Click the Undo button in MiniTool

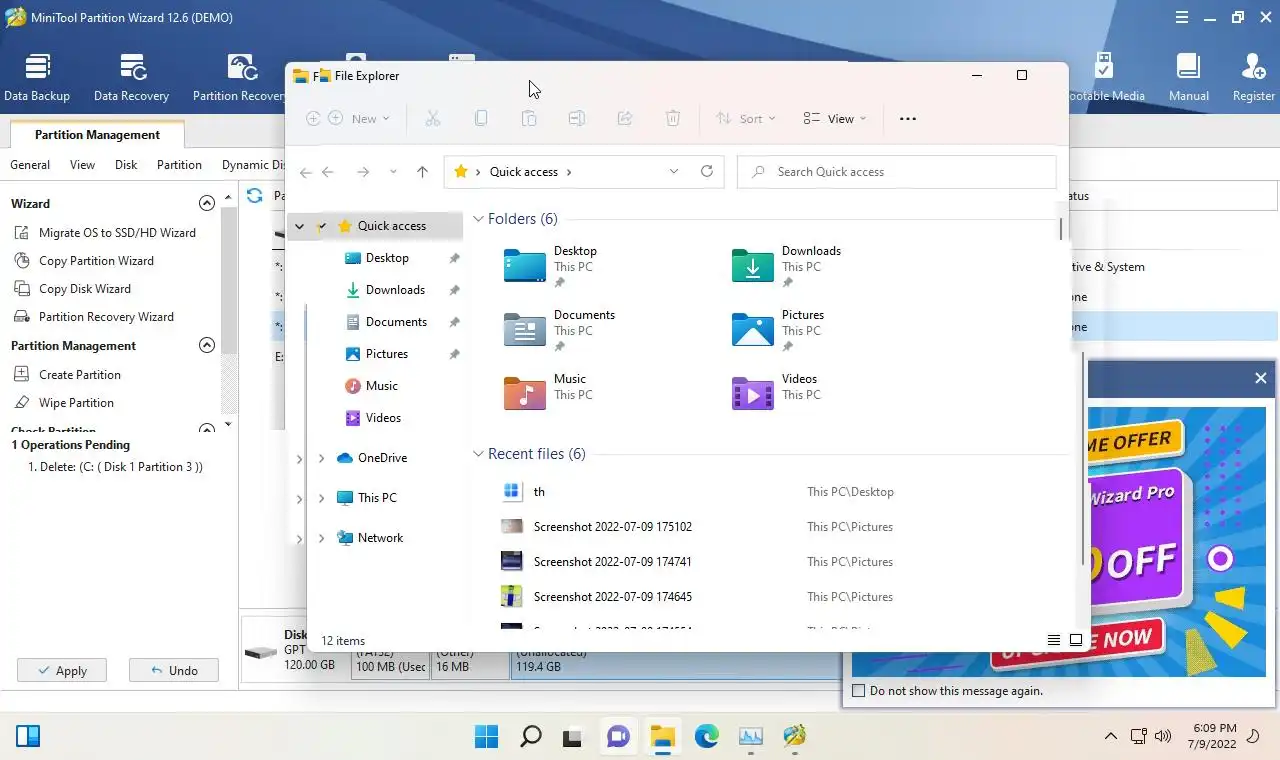[x=174, y=670]
